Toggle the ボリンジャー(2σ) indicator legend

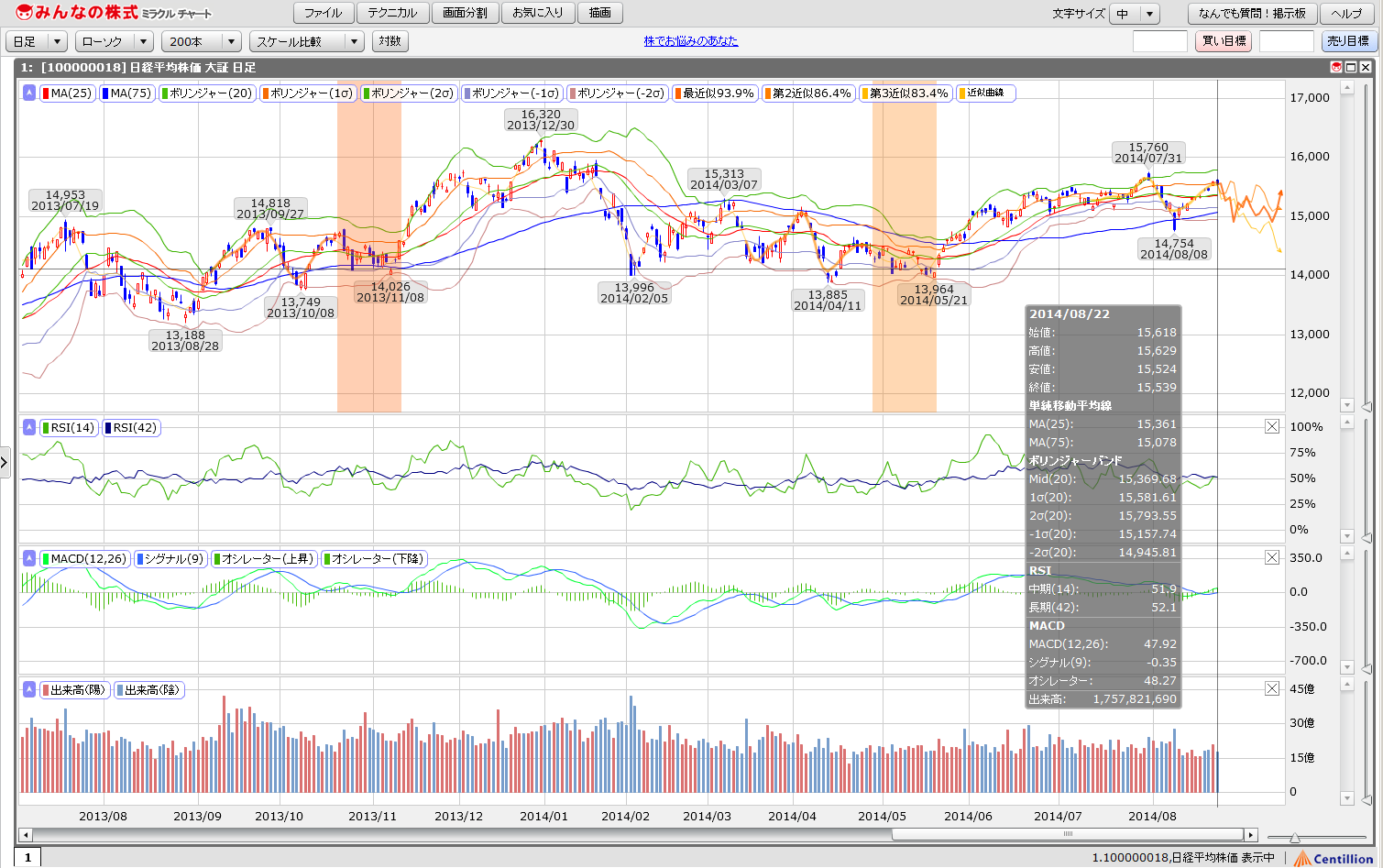409,93
